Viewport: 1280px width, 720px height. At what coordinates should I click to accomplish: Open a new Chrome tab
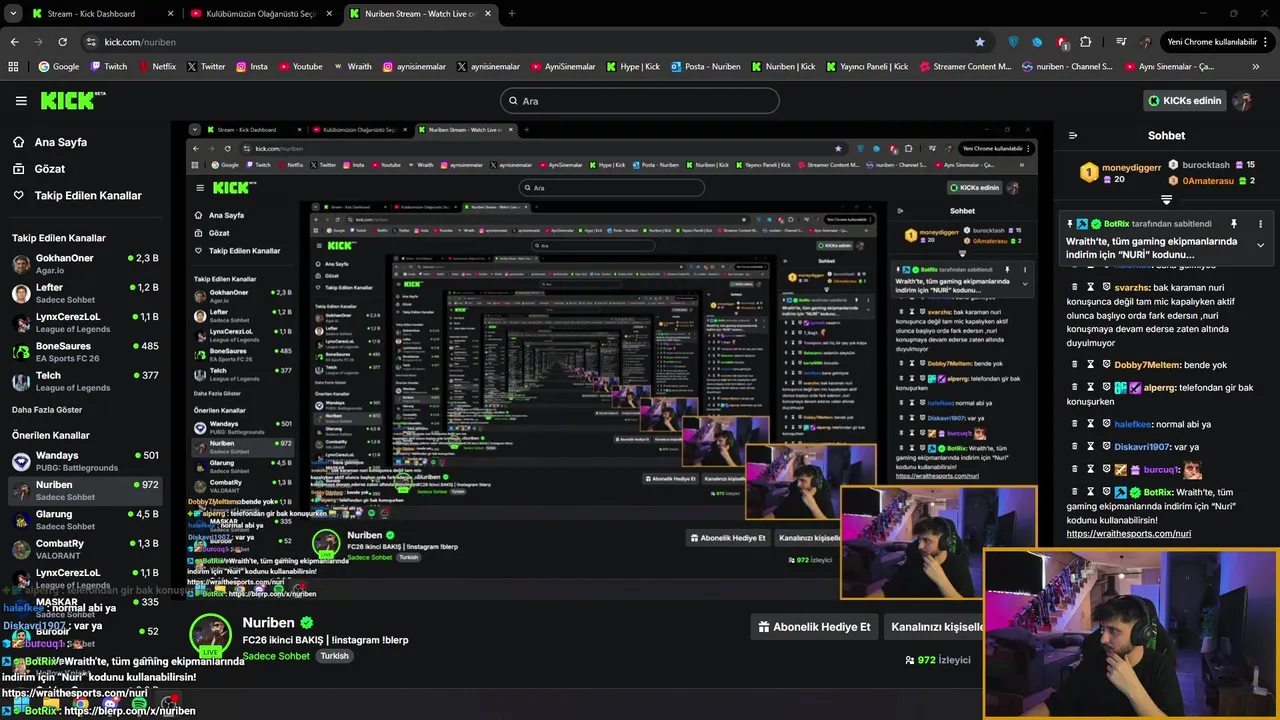pyautogui.click(x=511, y=14)
